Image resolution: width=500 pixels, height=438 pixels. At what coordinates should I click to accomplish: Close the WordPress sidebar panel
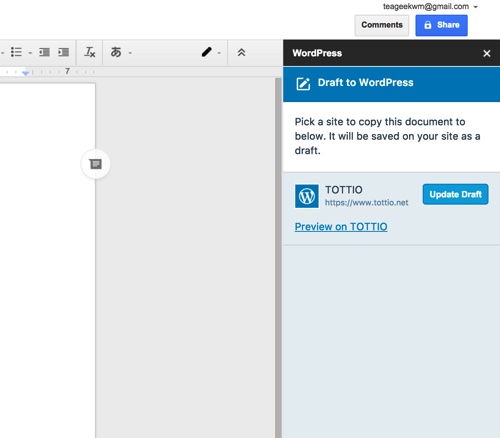pyautogui.click(x=487, y=53)
